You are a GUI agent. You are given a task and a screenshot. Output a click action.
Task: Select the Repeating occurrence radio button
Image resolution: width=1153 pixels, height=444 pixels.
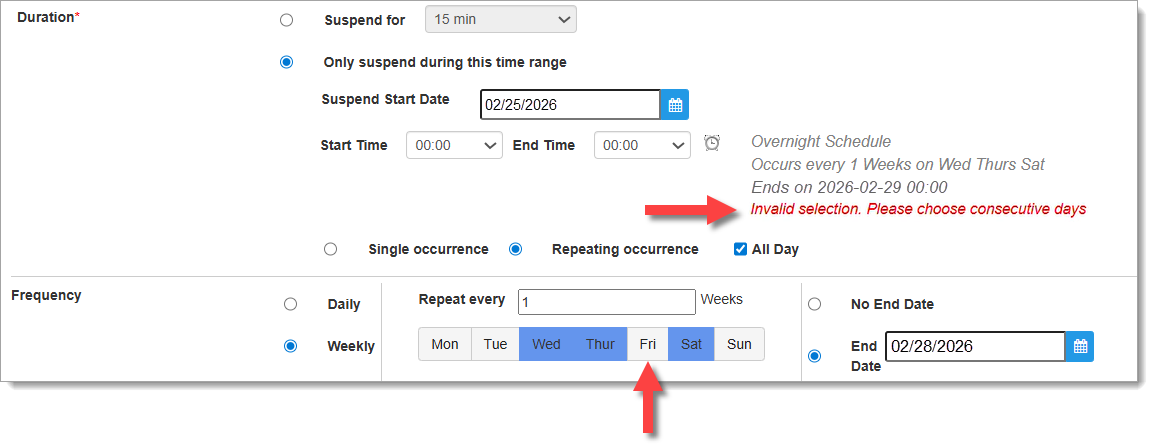coord(515,249)
